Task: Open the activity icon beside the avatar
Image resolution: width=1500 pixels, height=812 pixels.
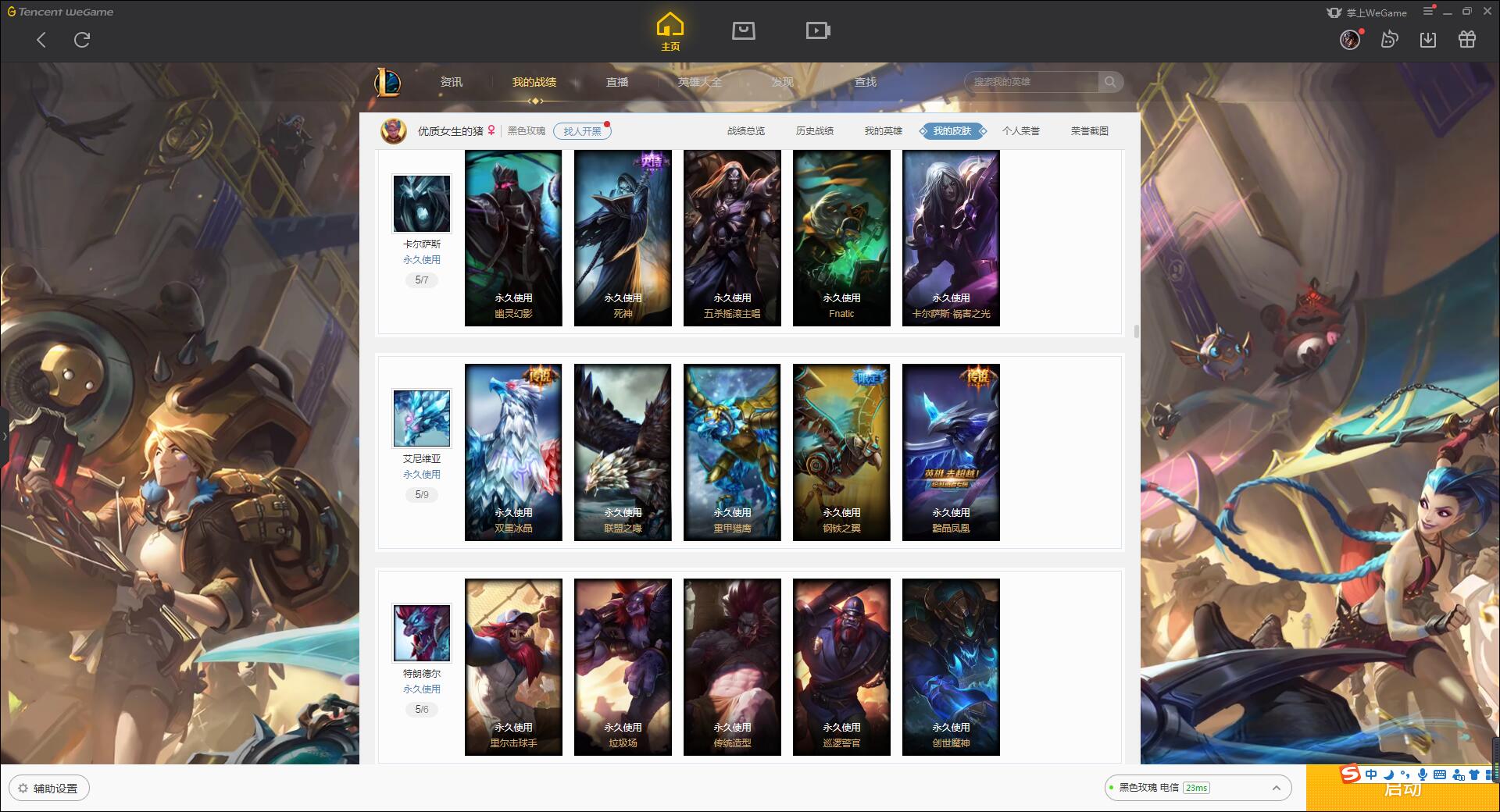Action: pyautogui.click(x=1389, y=39)
